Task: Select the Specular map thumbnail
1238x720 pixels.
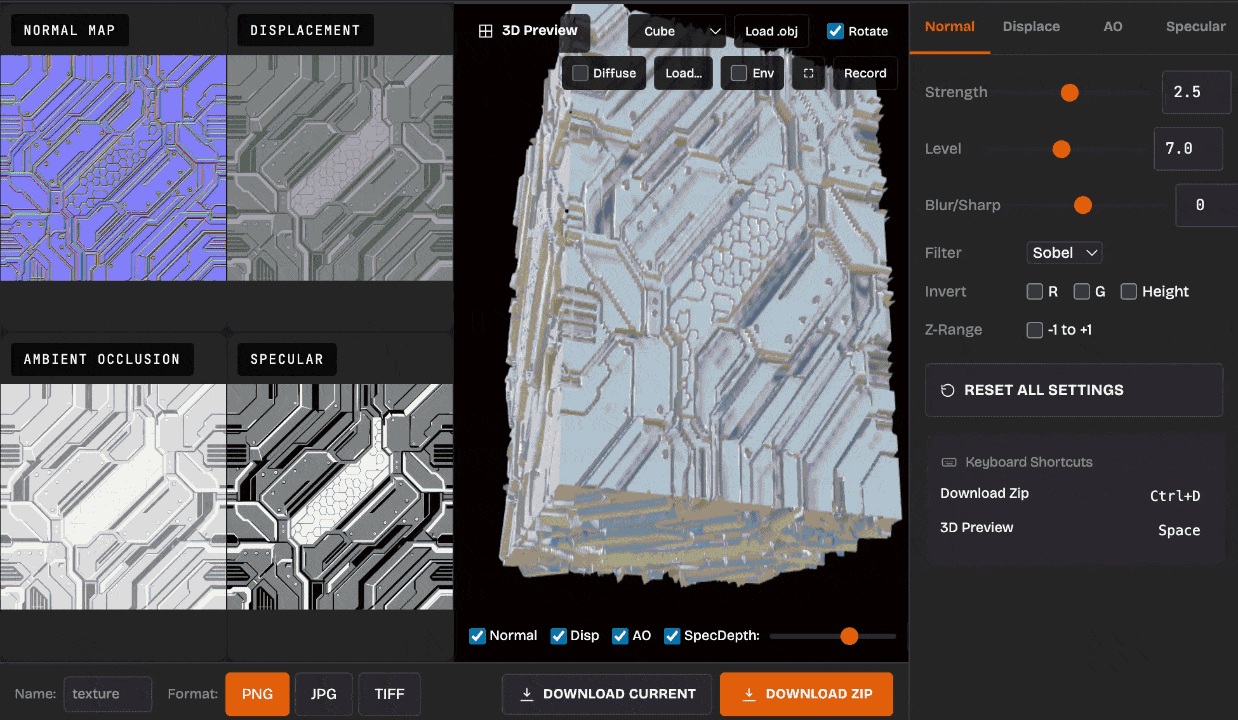Action: (340, 496)
